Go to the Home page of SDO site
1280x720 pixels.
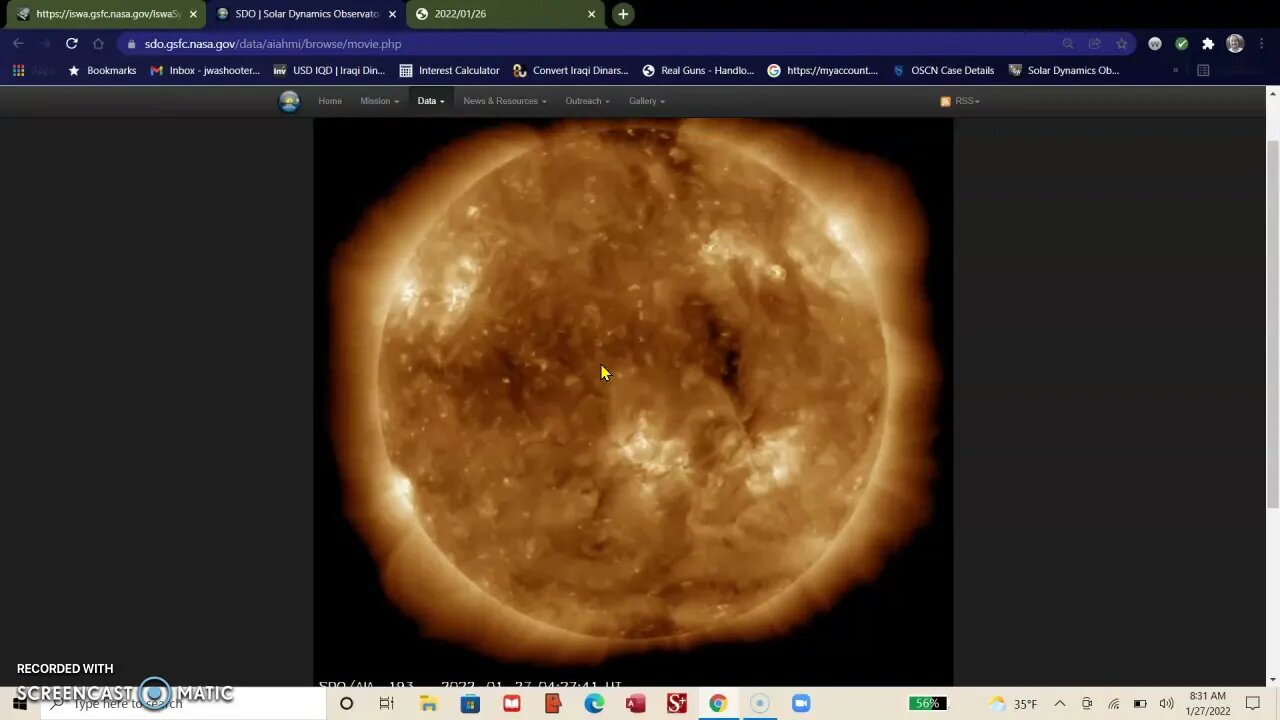330,101
